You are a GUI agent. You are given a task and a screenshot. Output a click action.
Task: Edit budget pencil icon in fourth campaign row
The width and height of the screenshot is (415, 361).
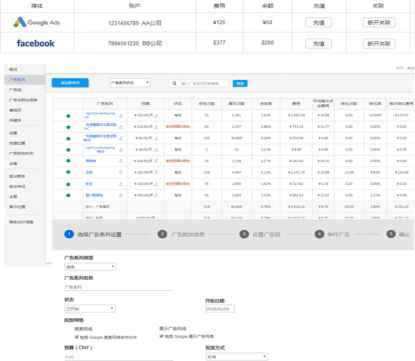156,149
